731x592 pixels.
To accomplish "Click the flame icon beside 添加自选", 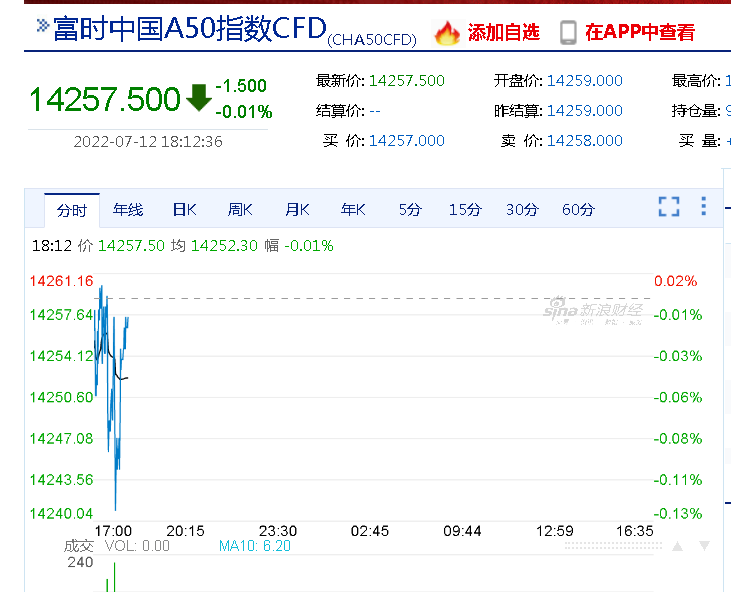I will (x=447, y=33).
